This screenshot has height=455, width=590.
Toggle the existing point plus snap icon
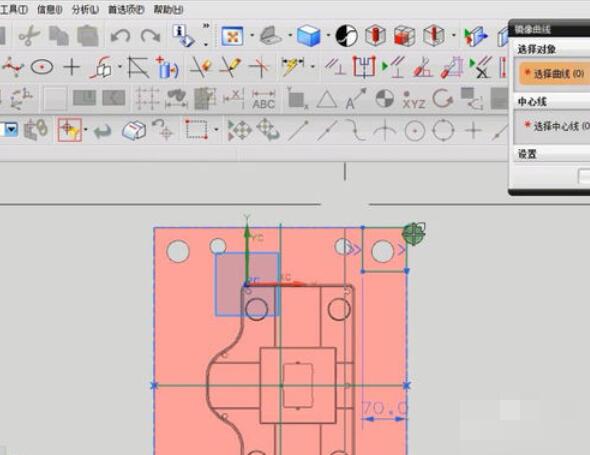tap(473, 131)
